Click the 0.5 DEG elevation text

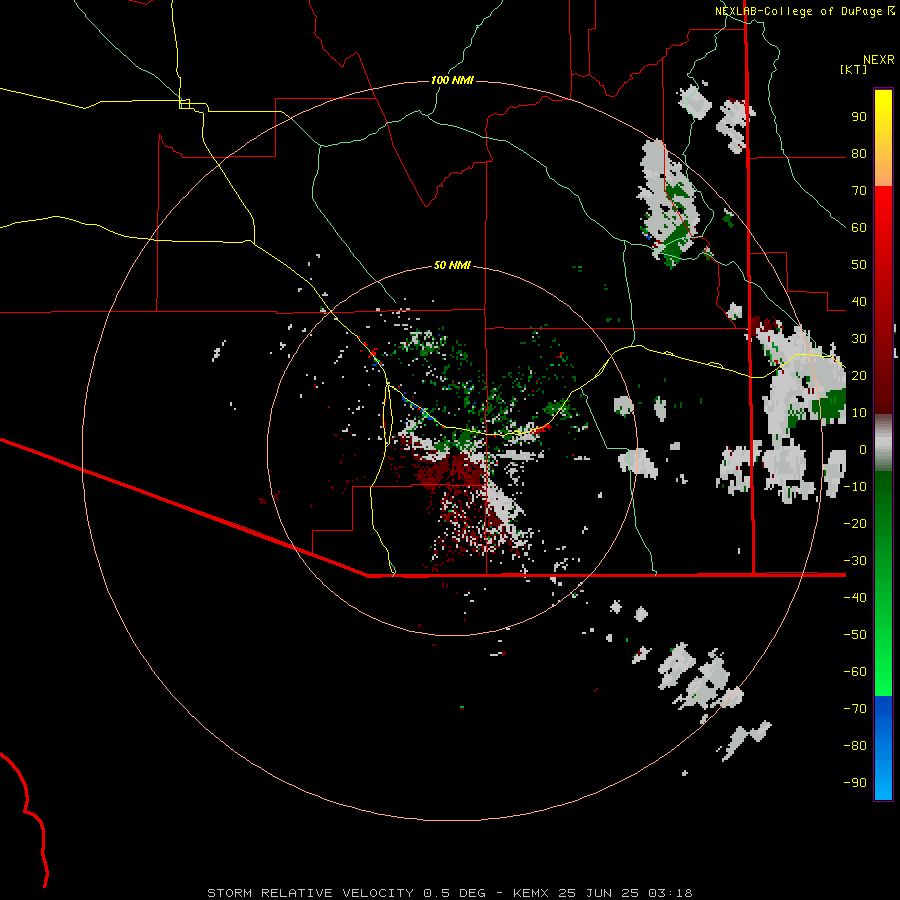click(455, 893)
